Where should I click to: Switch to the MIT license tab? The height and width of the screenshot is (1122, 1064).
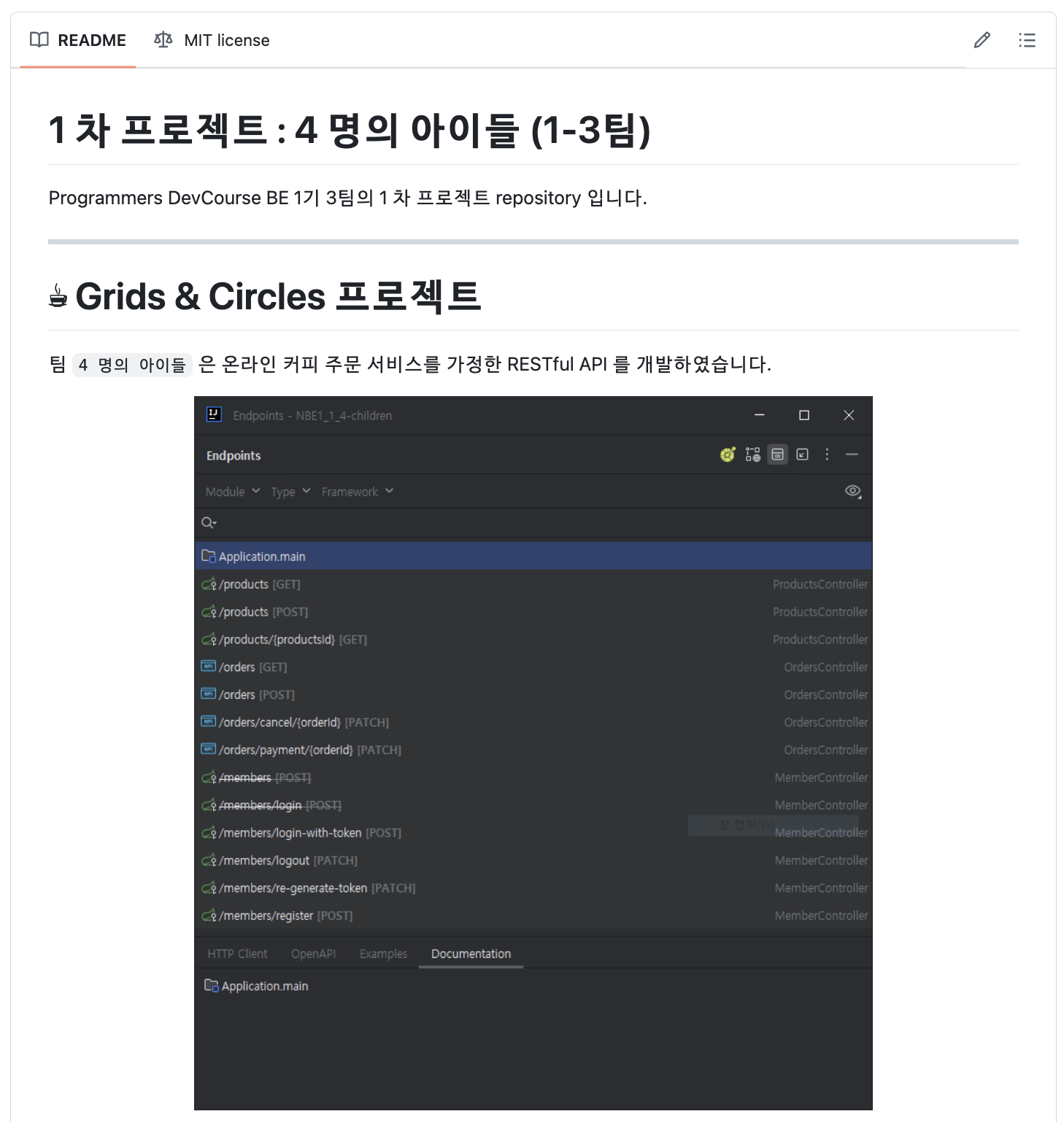[212, 40]
